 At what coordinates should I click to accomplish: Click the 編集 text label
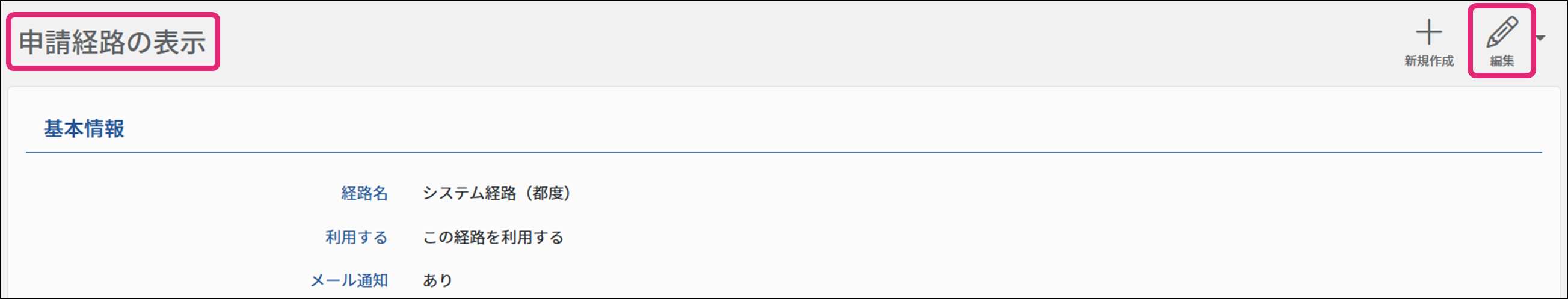tap(1502, 61)
